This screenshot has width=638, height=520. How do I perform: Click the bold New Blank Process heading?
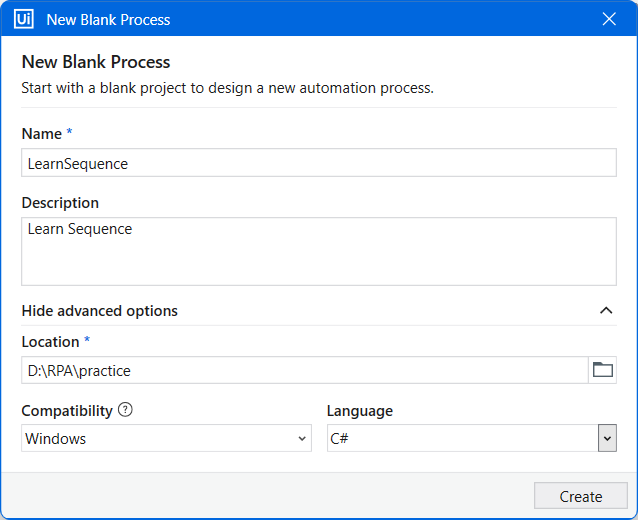coord(96,62)
